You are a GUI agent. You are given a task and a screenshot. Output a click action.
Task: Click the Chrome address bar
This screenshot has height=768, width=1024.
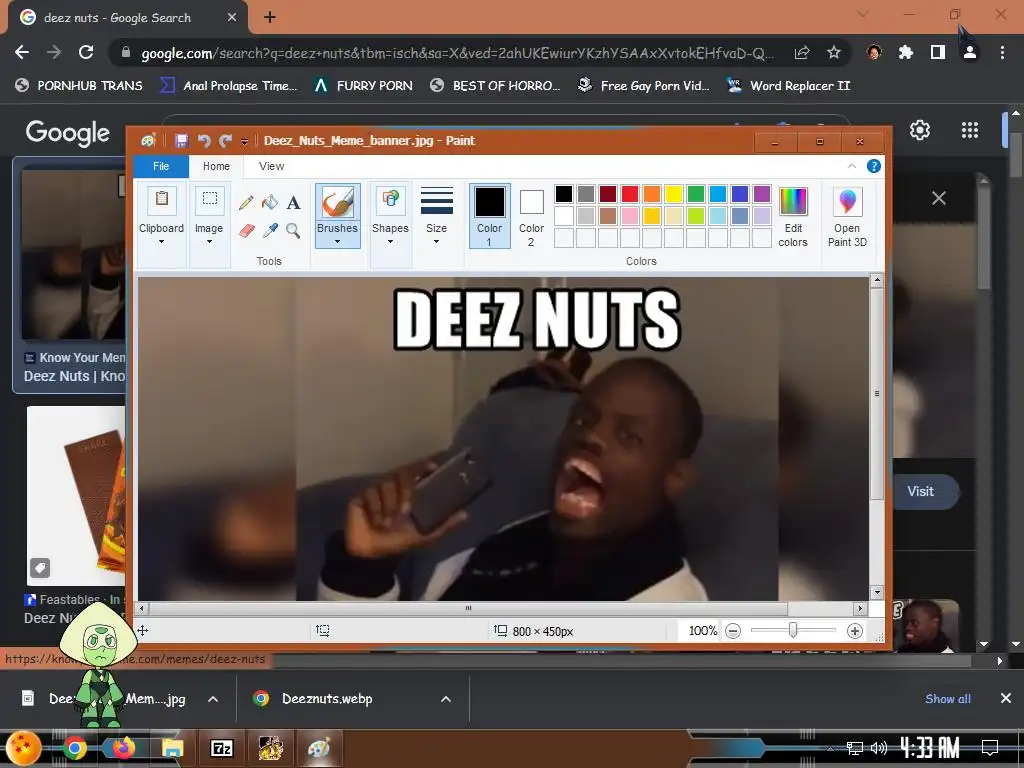tap(457, 53)
